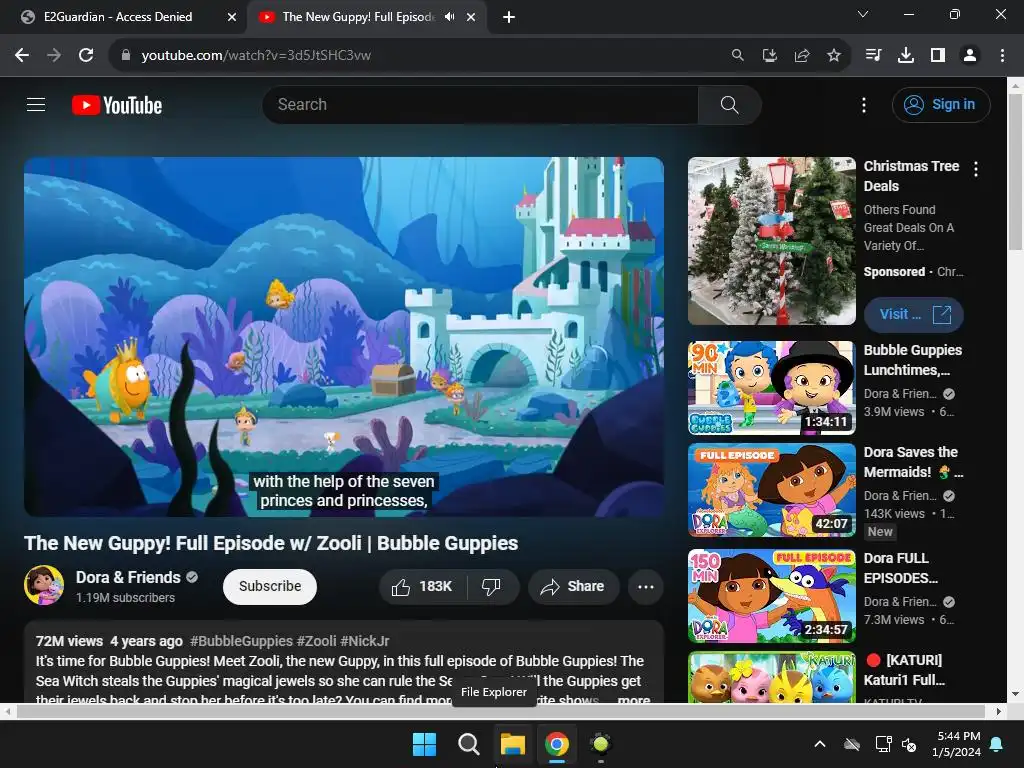Open the KATURI Full video thumbnail

click(771, 677)
